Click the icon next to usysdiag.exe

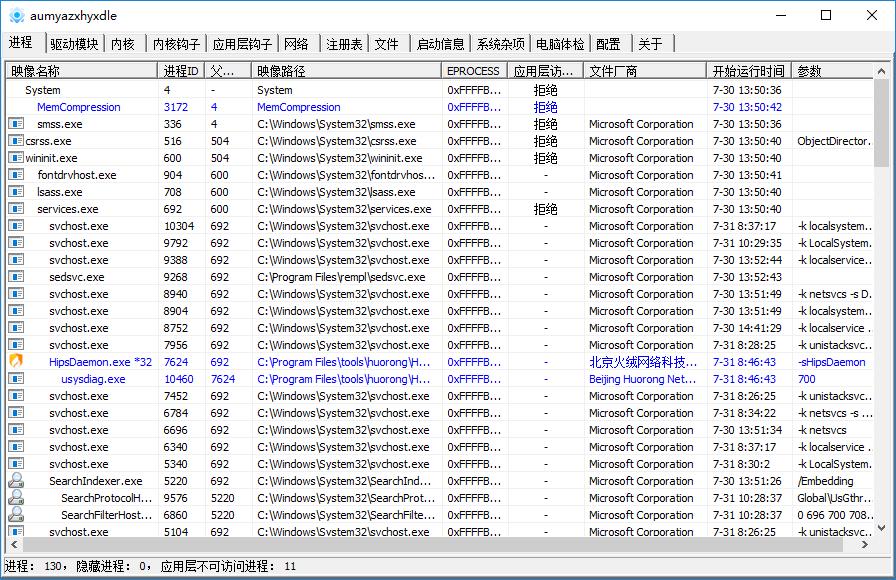[16, 379]
